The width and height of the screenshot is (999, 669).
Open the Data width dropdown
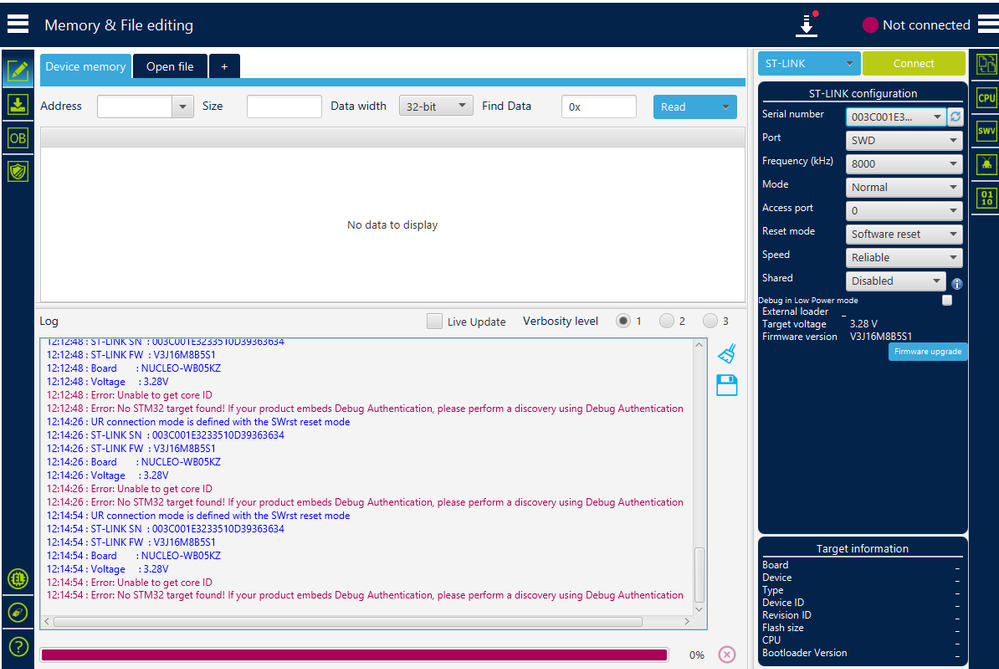435,106
